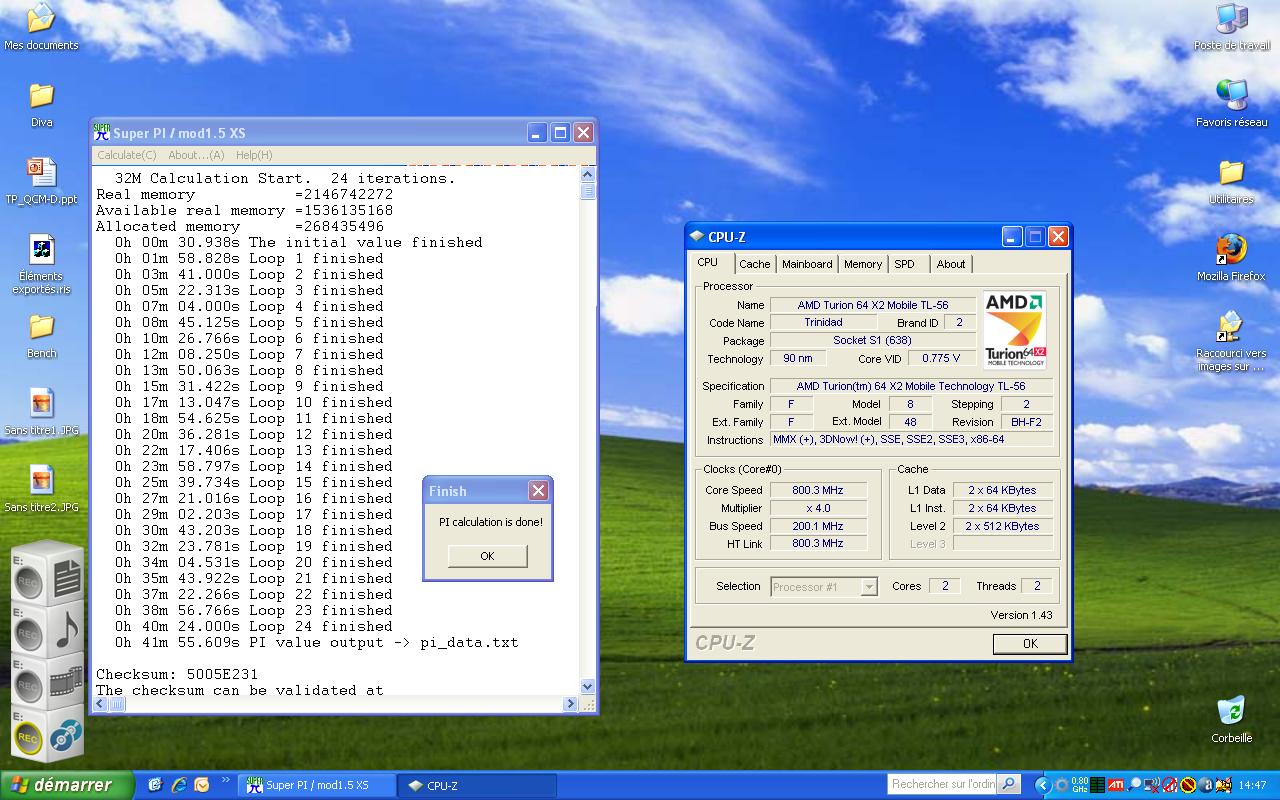Click the ATI tray icon

(1115, 785)
